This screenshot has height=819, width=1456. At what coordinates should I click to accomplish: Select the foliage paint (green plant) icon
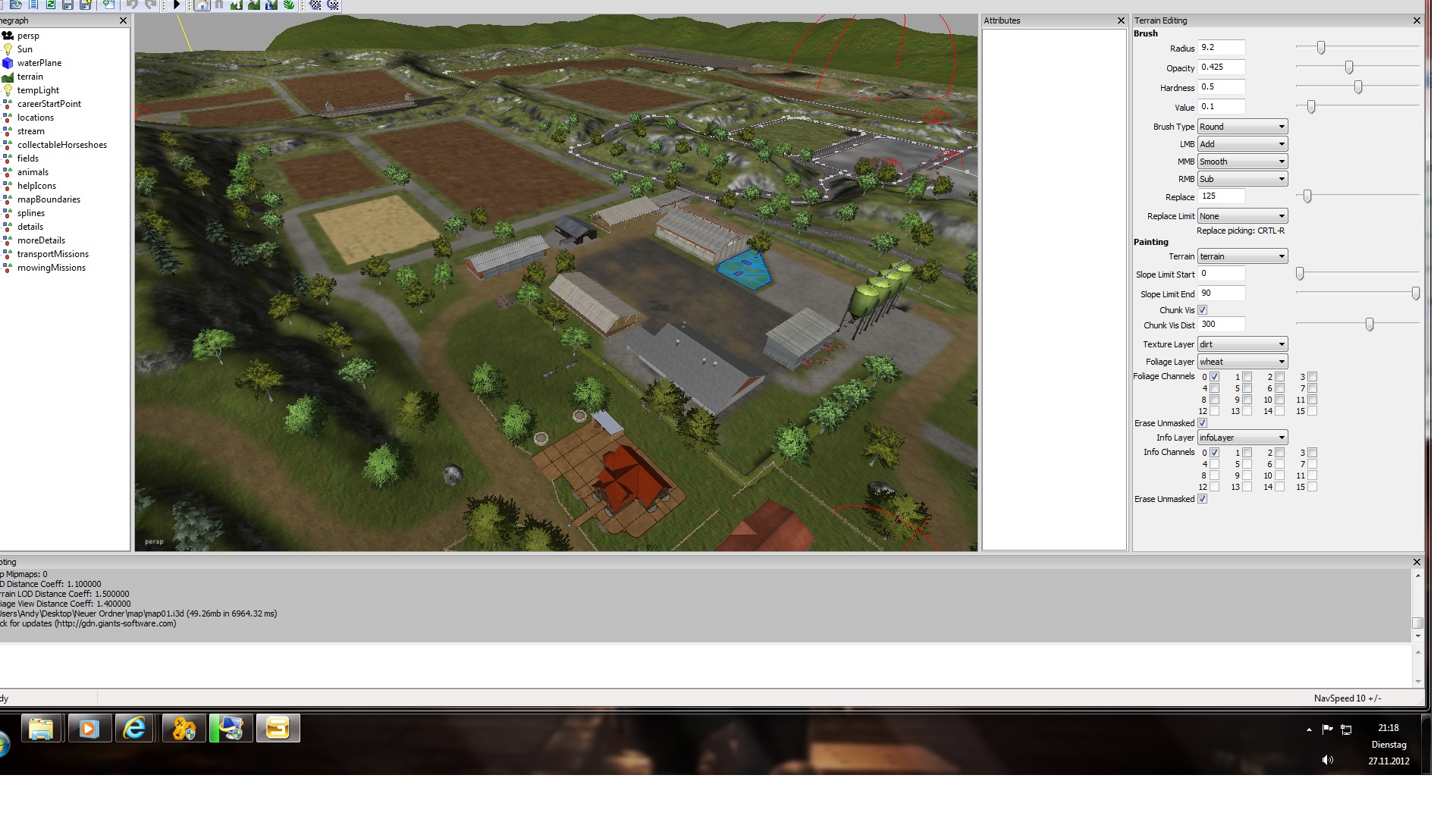tap(289, 5)
